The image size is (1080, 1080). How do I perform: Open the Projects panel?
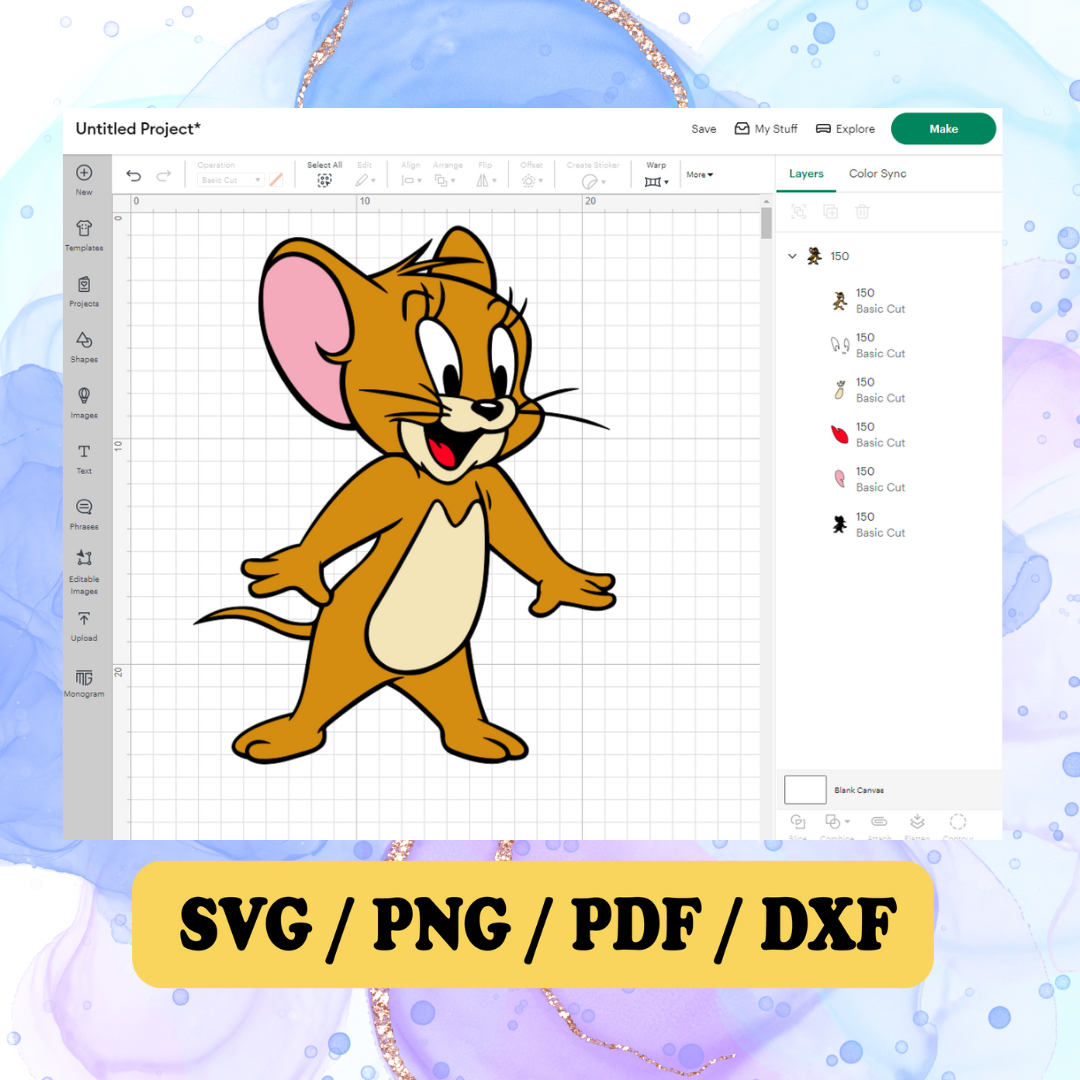(x=84, y=291)
